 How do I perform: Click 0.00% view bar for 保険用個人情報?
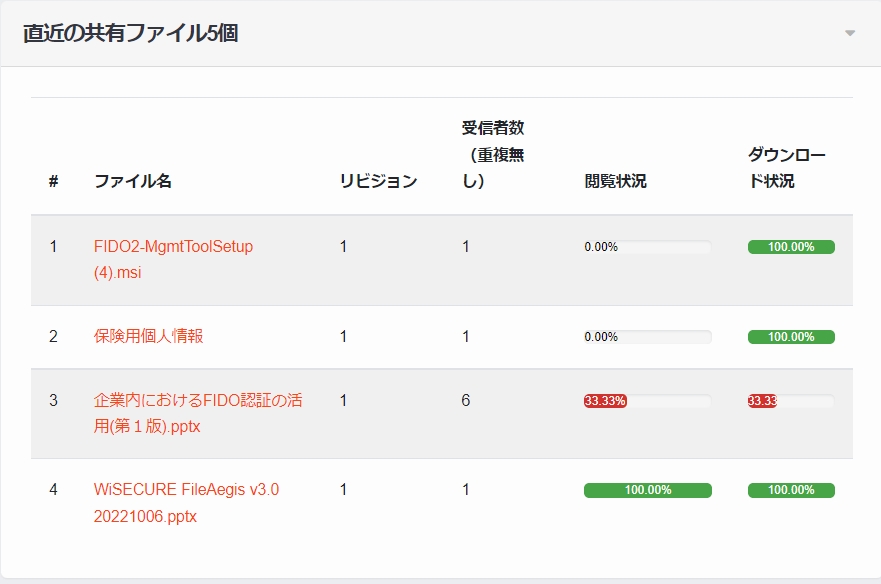click(x=648, y=337)
